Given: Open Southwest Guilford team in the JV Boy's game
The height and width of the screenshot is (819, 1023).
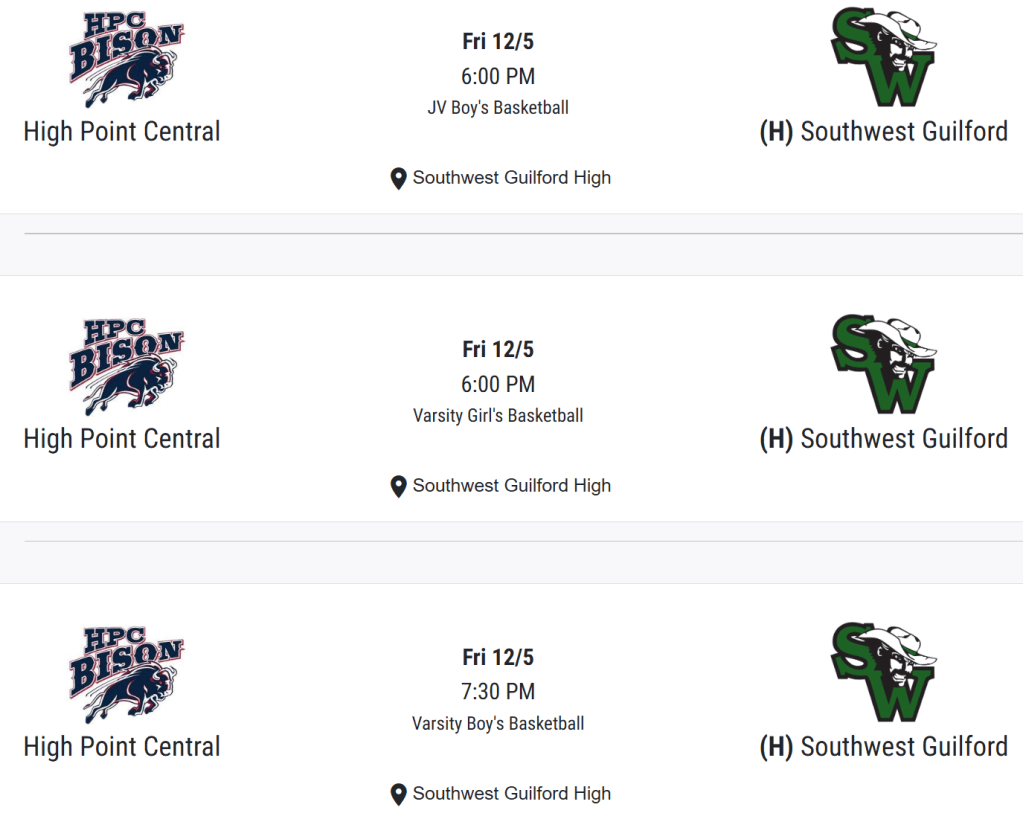Looking at the screenshot, I should [903, 132].
